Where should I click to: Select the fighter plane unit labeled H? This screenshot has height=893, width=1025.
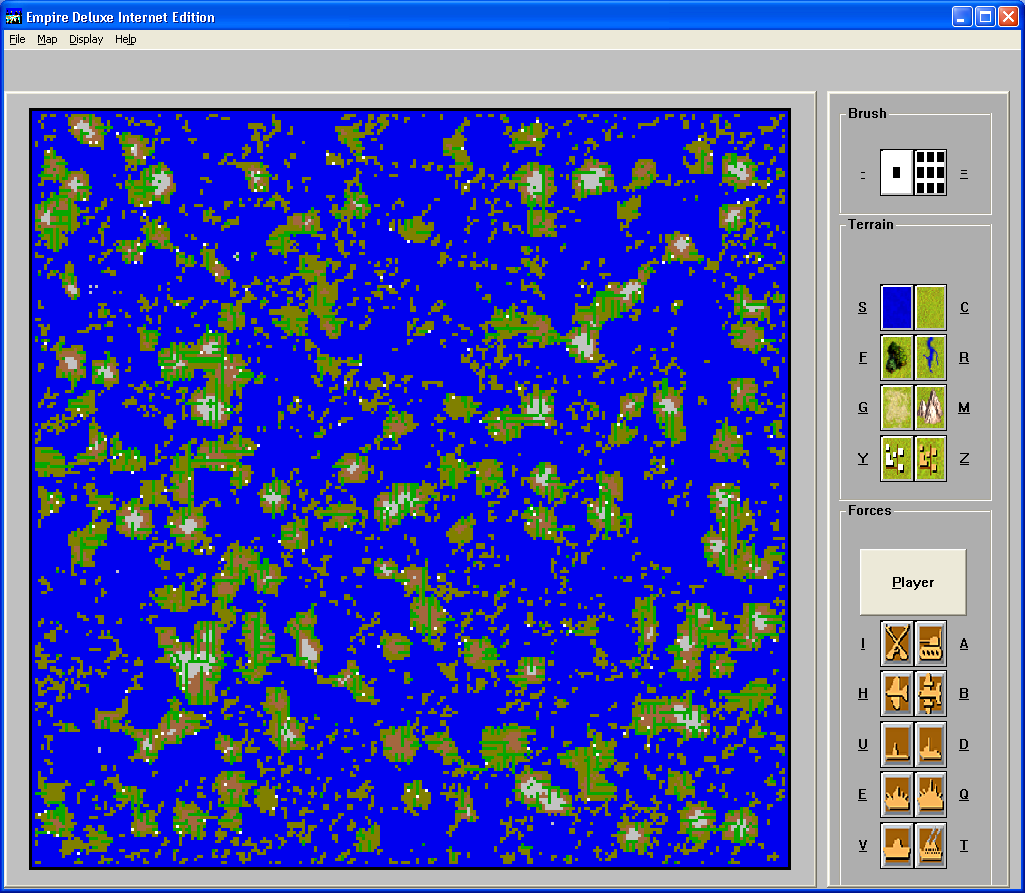point(896,693)
